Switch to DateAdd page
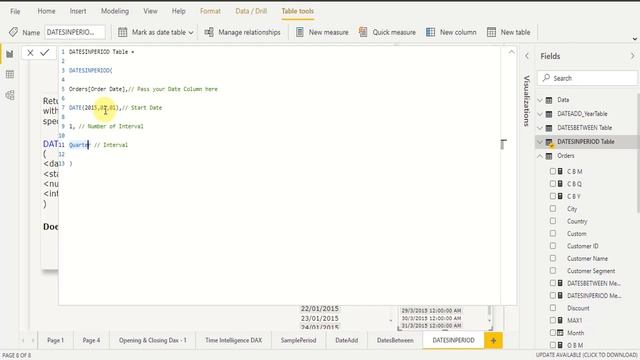 [347, 340]
